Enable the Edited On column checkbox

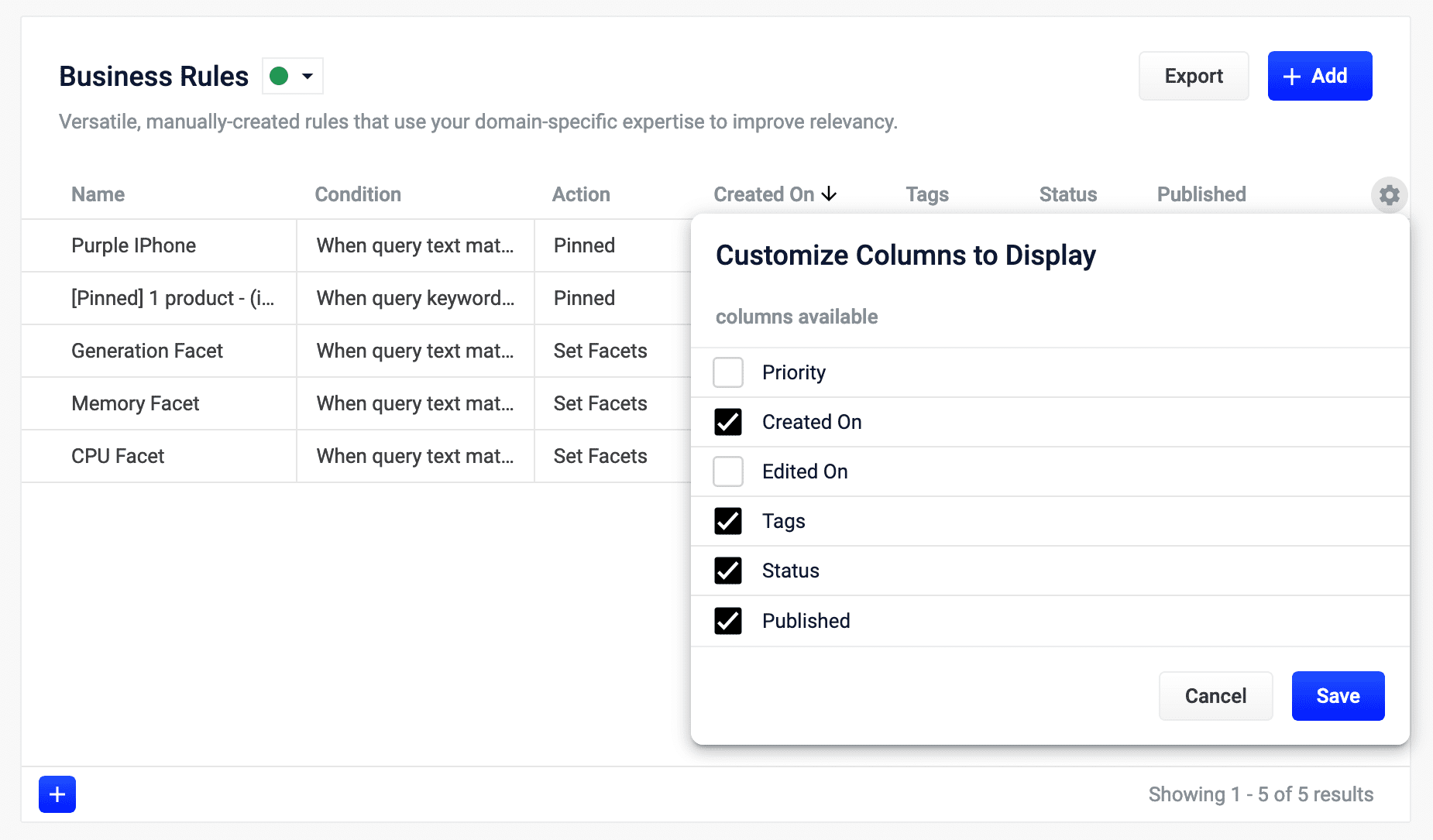[x=728, y=471]
